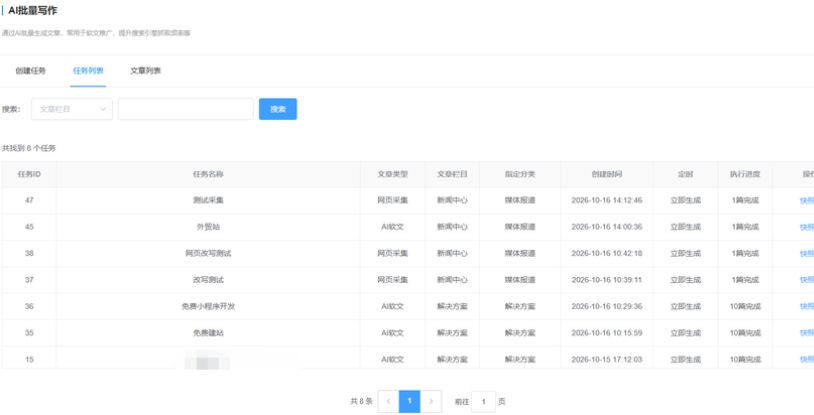814x415 pixels.
Task: Click timestamp 2026-10-16 14:00:36
Action: tap(607, 226)
